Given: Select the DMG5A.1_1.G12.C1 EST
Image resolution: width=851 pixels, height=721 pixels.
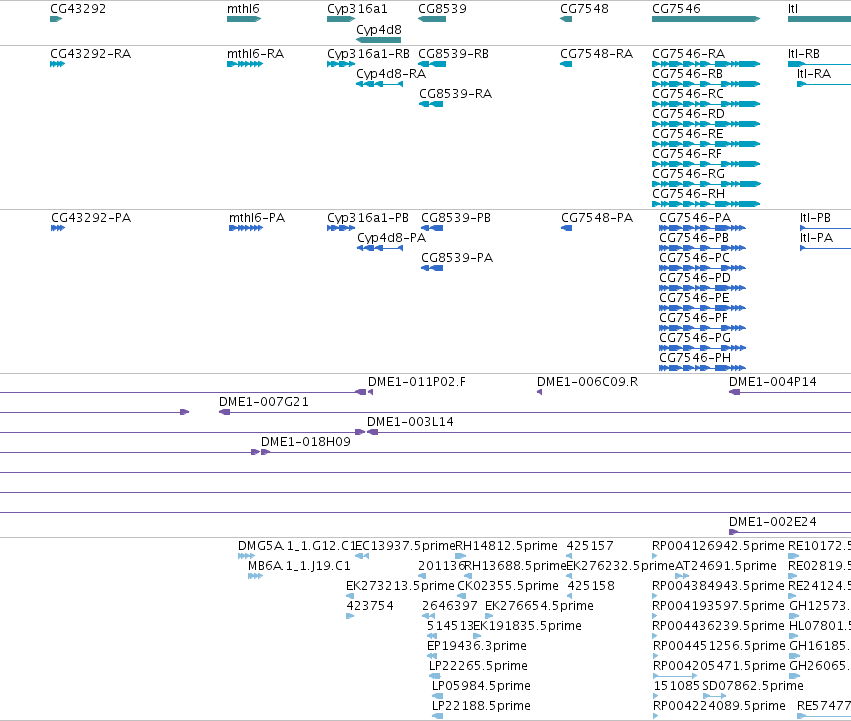Looking at the screenshot, I should click(246, 556).
